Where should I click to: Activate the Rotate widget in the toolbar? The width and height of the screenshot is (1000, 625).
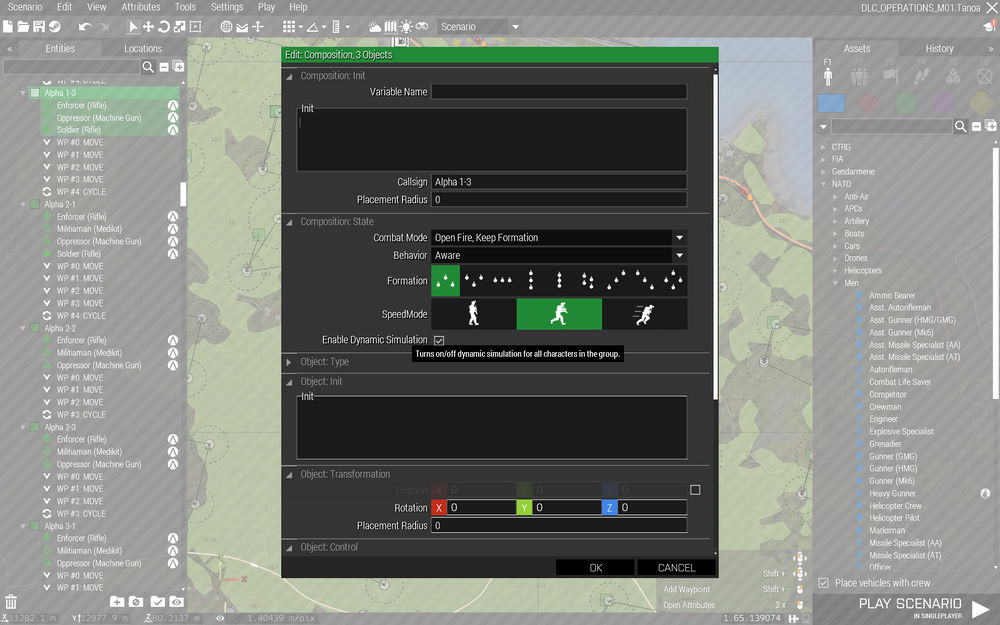click(x=165, y=26)
